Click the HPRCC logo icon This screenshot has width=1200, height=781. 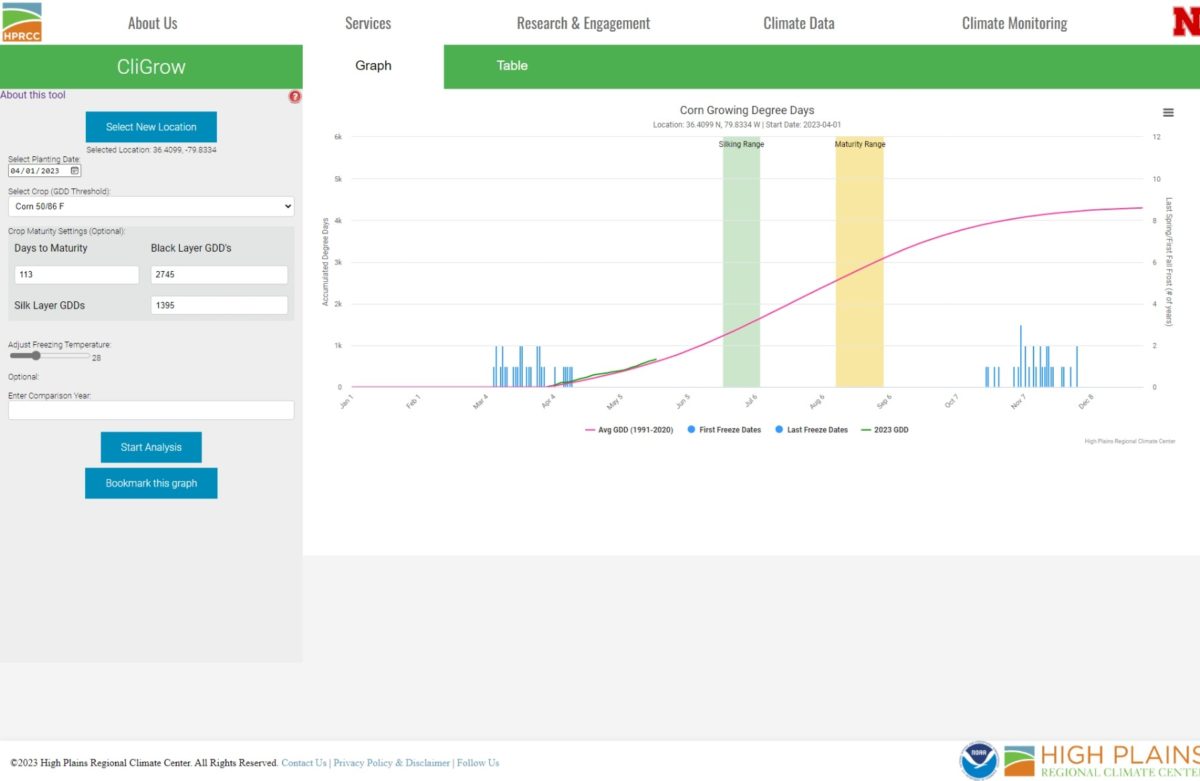22,22
